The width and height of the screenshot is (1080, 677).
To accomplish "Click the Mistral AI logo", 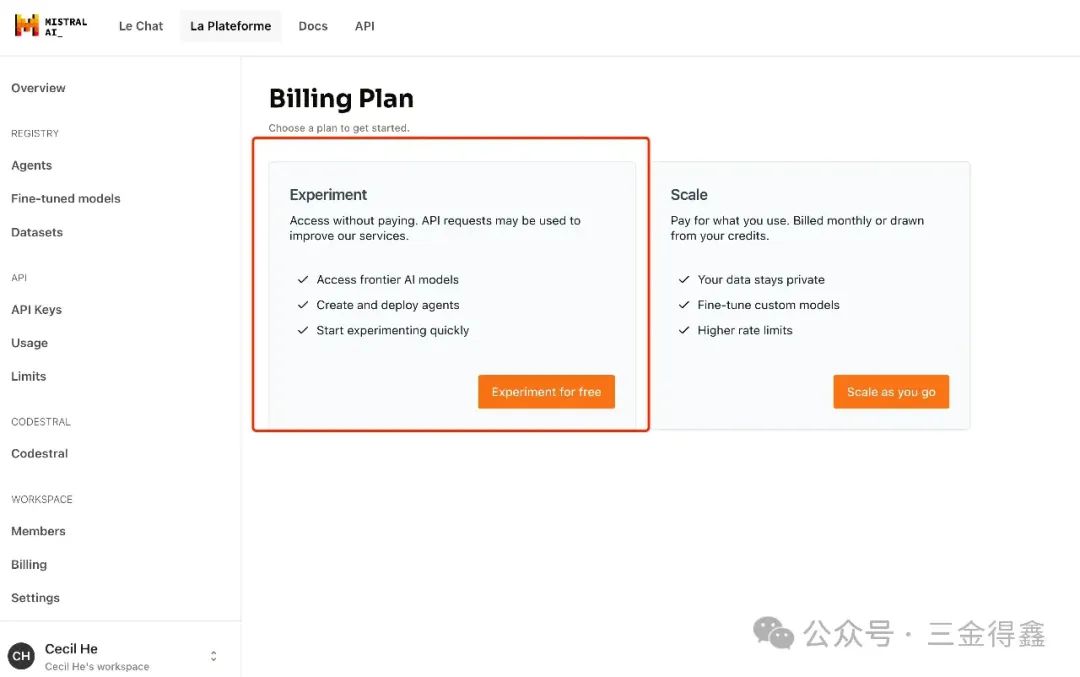I will tap(50, 26).
